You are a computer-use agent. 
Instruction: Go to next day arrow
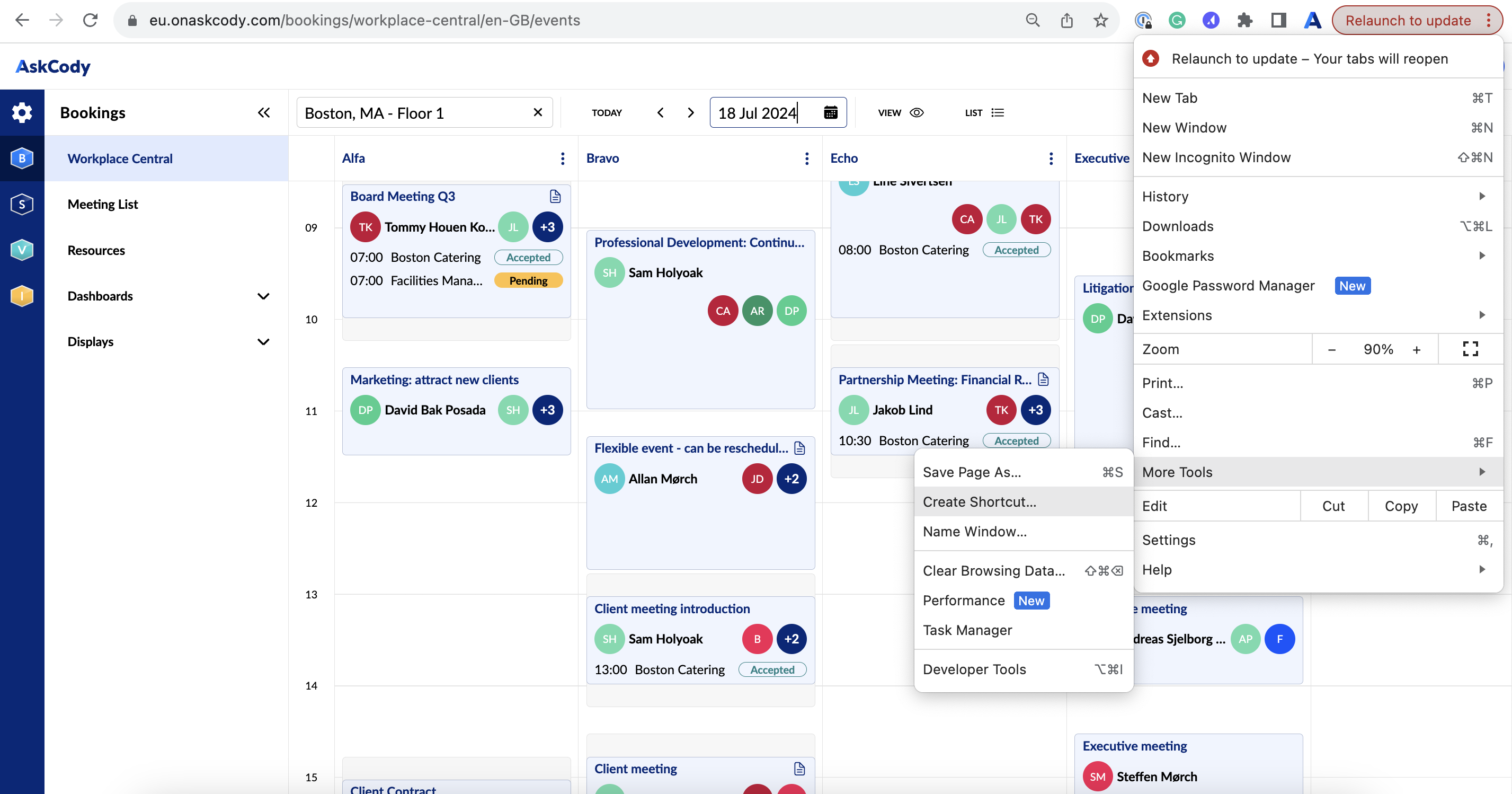[691, 112]
